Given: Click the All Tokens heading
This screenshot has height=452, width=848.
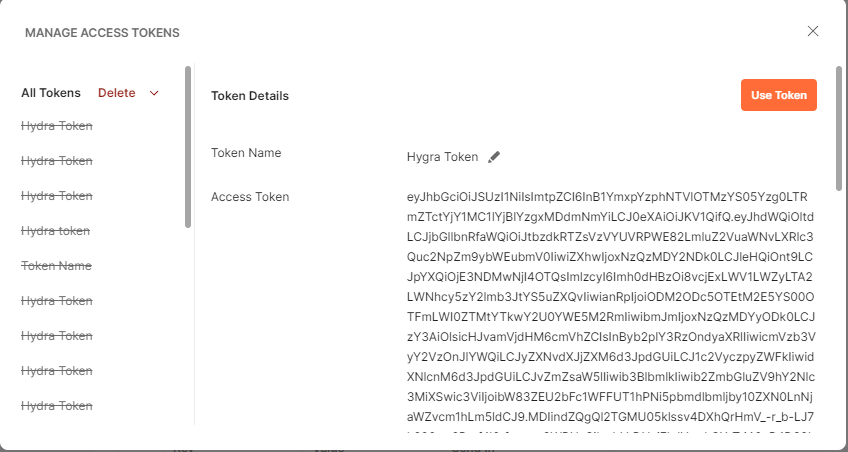Looking at the screenshot, I should tap(51, 93).
